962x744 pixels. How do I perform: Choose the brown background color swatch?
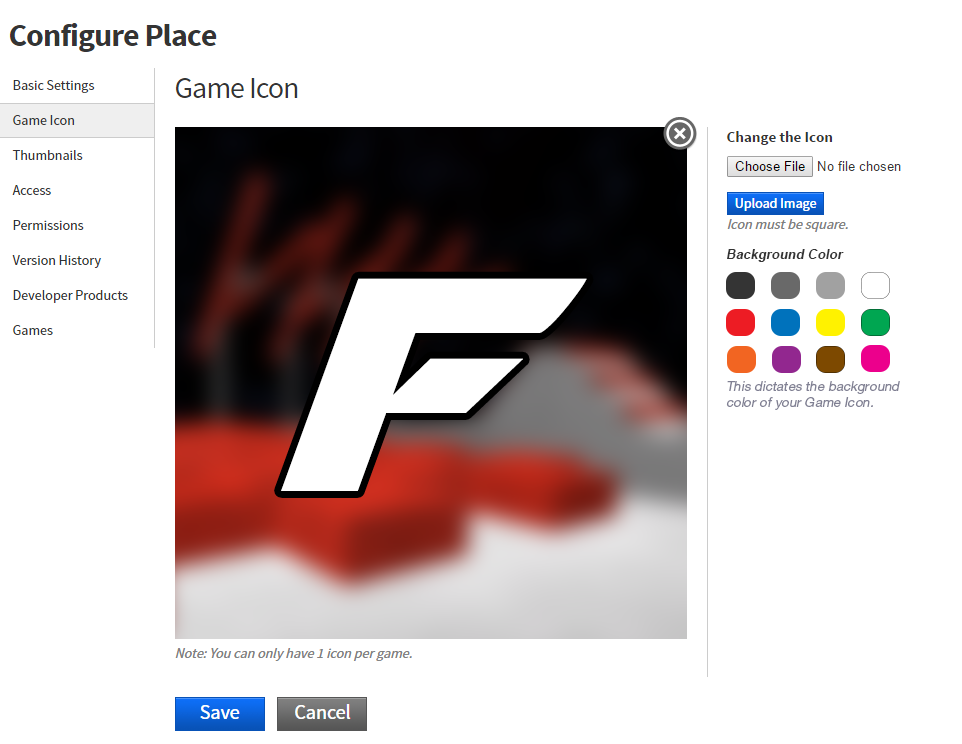pos(830,359)
